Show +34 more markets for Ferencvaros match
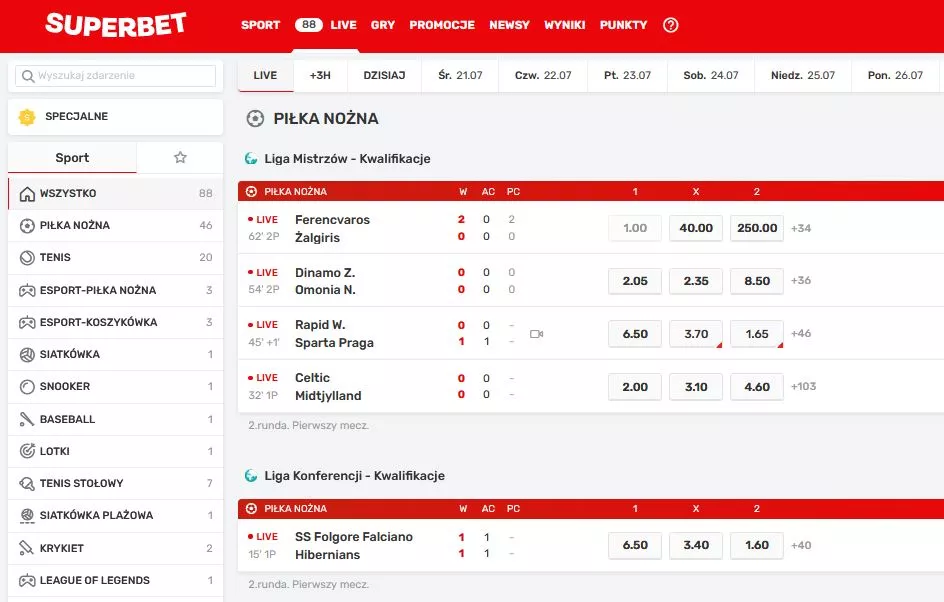Screen dimensions: 944x602 (801, 228)
